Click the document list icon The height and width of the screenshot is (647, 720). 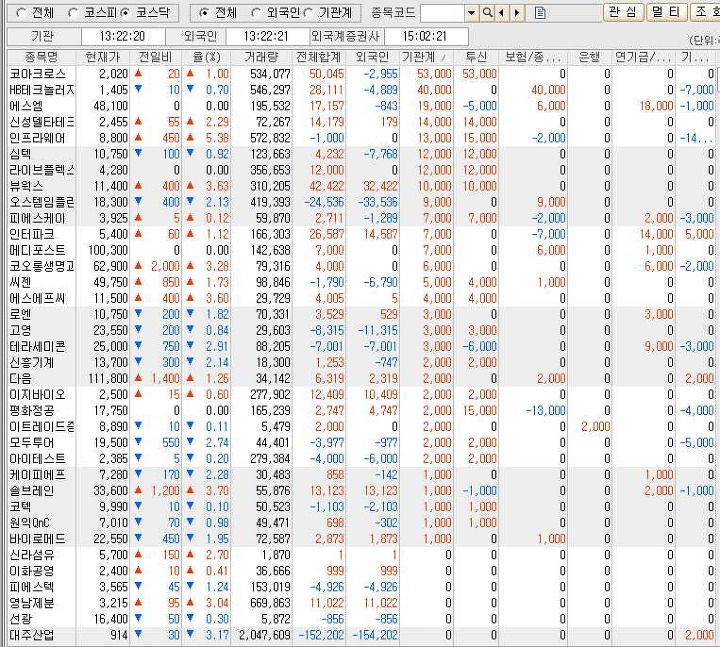(540, 13)
